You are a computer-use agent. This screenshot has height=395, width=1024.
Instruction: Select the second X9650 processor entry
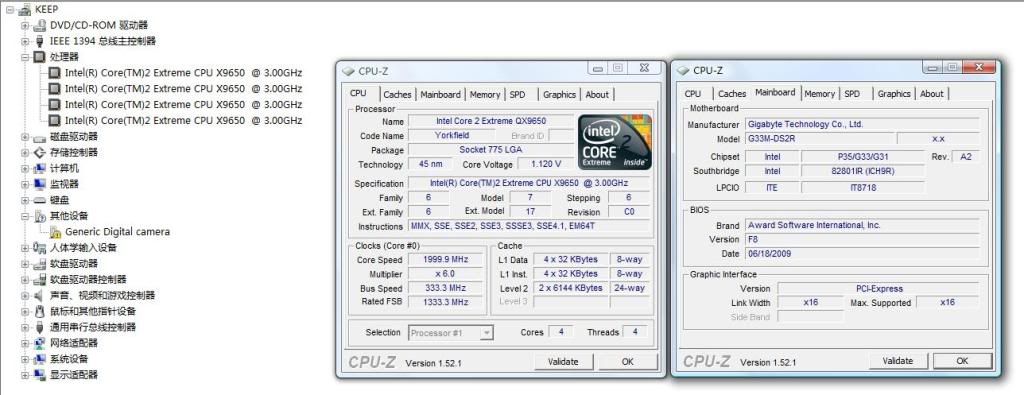[183, 89]
